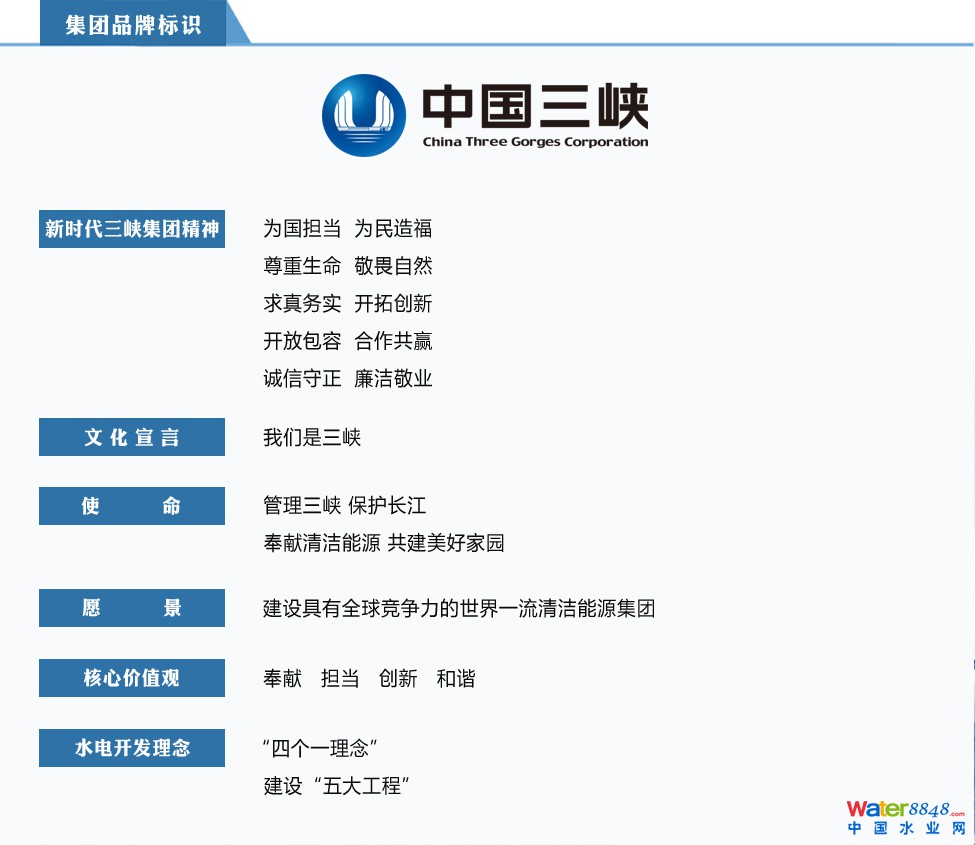Click the China Three Gorges round logo icon

364,115
